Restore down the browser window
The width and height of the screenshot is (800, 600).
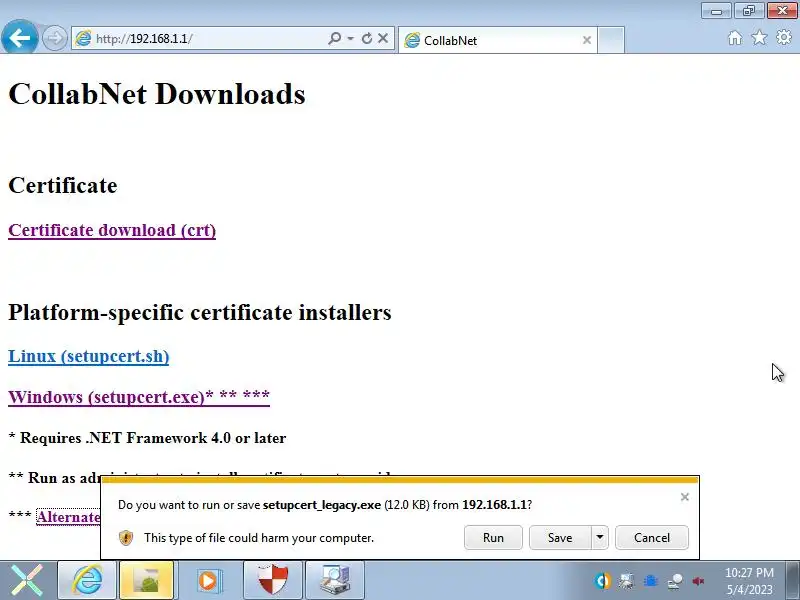pos(748,11)
